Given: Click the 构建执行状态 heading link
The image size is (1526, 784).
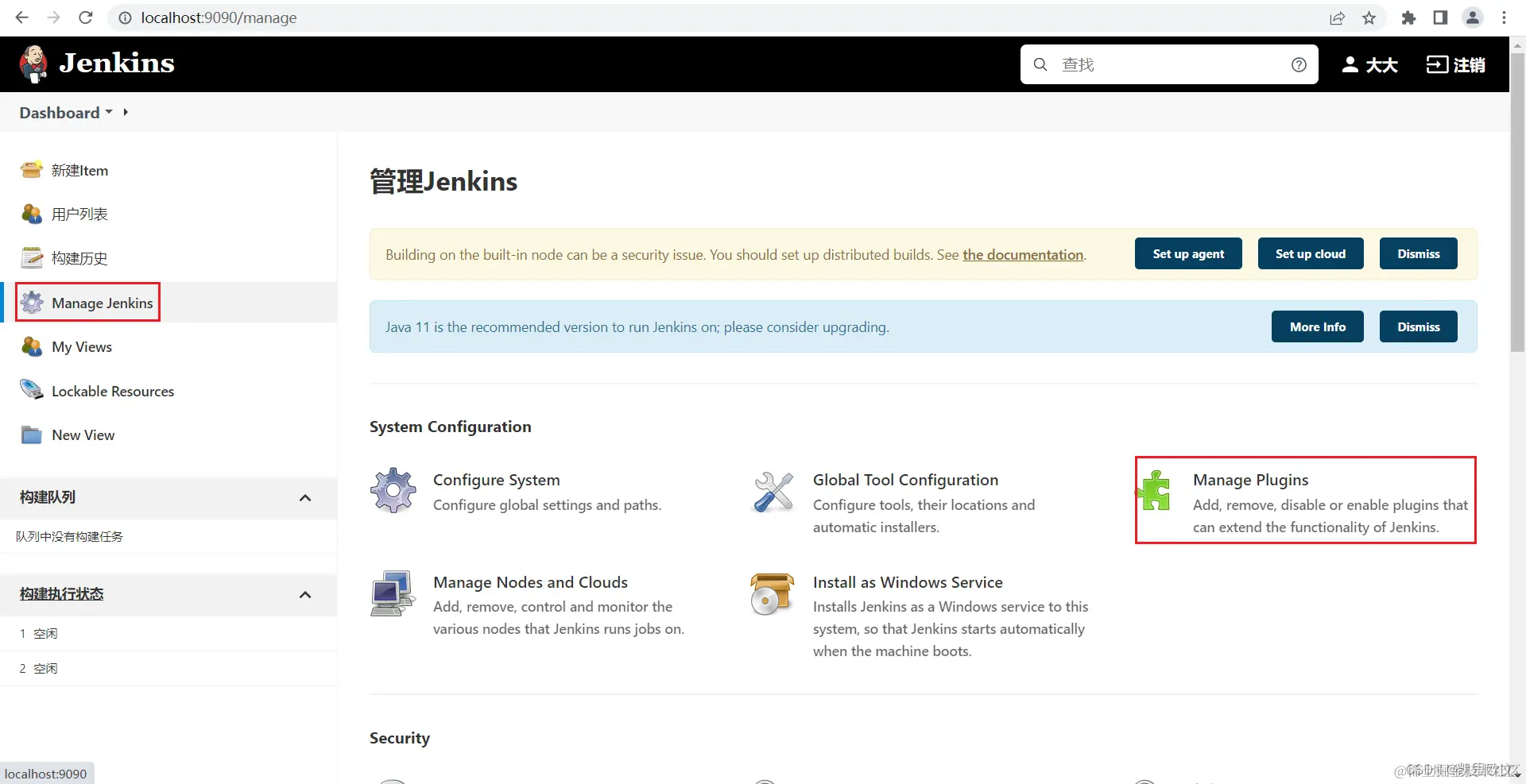Looking at the screenshot, I should [x=62, y=594].
